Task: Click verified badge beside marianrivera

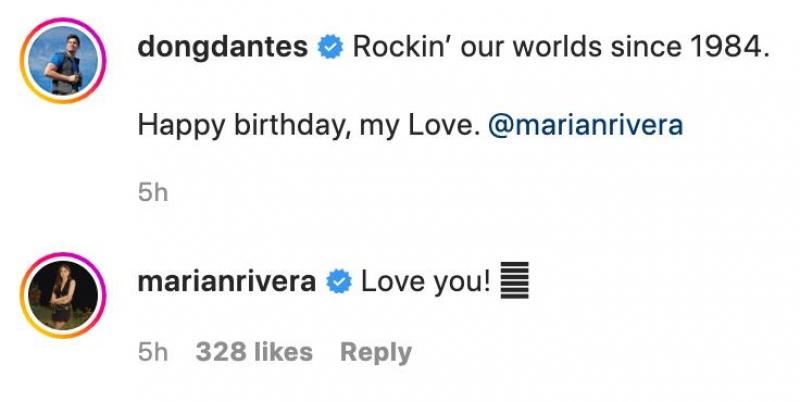Action: [339, 283]
